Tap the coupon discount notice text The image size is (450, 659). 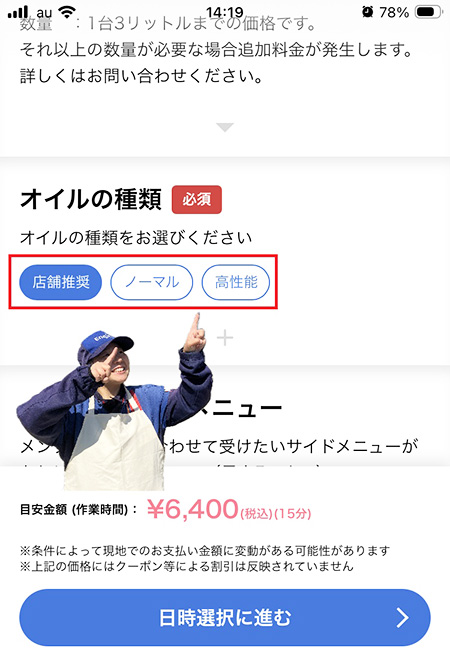pyautogui.click(x=187, y=567)
